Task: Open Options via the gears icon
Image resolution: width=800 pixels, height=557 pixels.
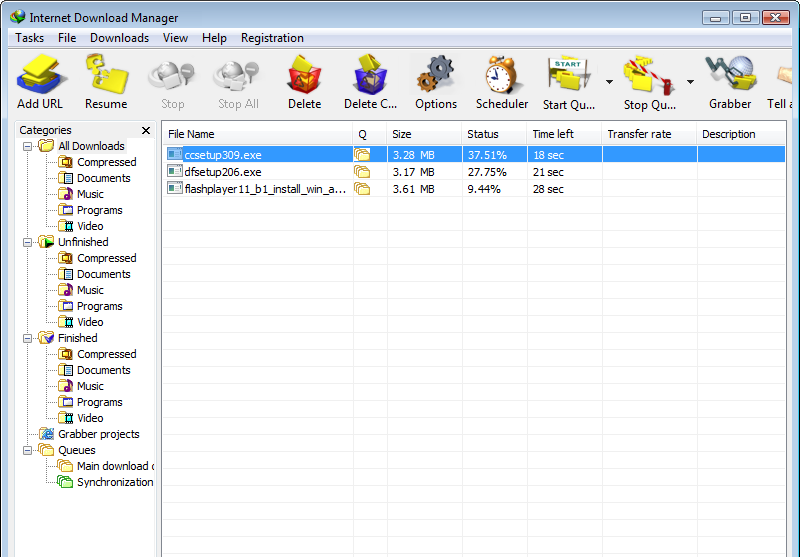Action: point(435,76)
